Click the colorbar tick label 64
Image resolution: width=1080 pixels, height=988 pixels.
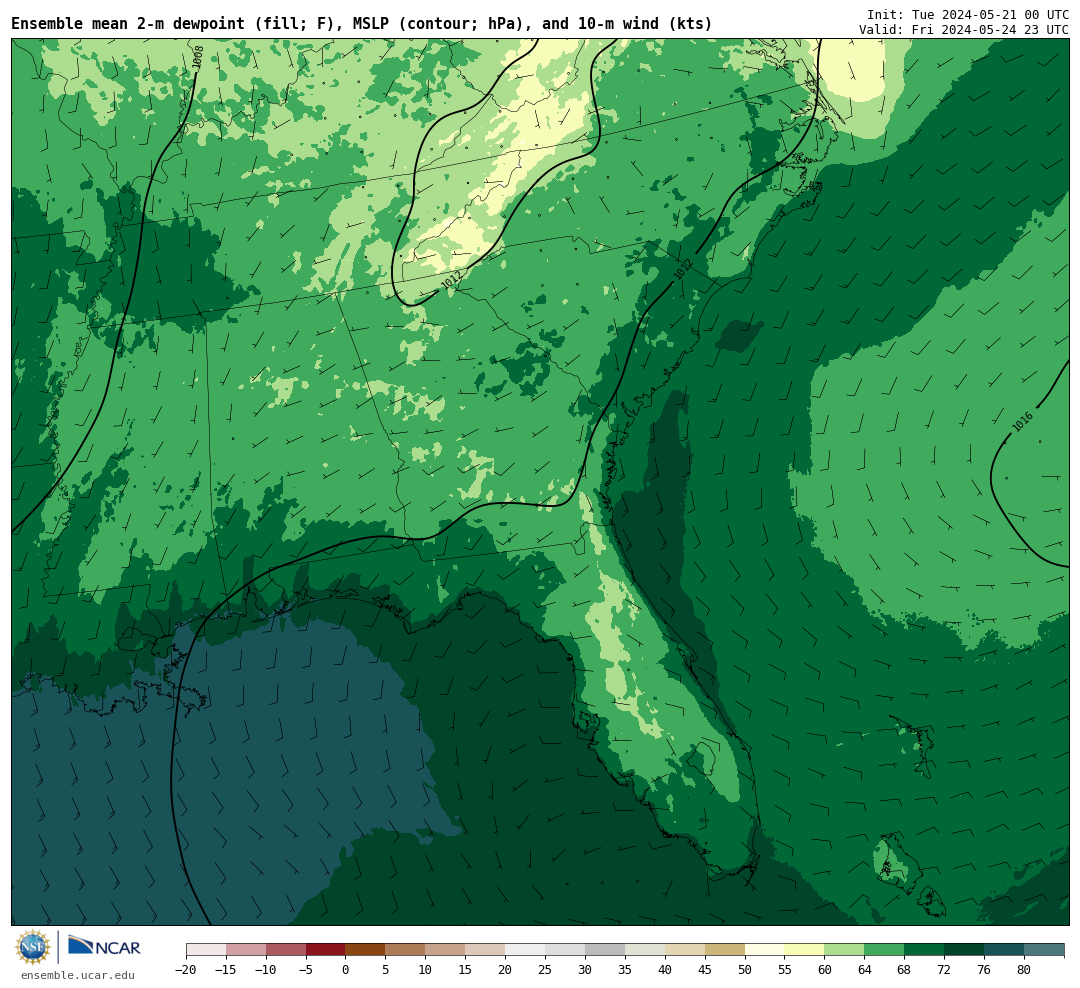pos(865,969)
